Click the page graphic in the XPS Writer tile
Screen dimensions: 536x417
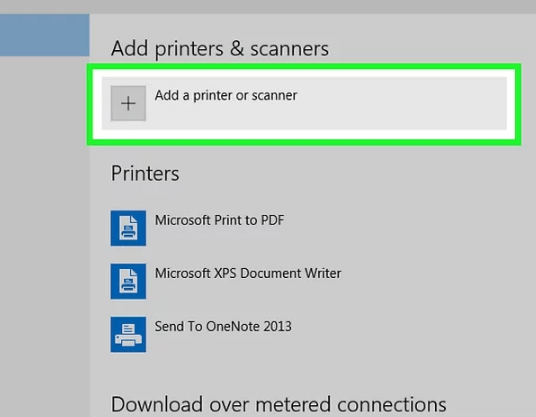pos(128,281)
